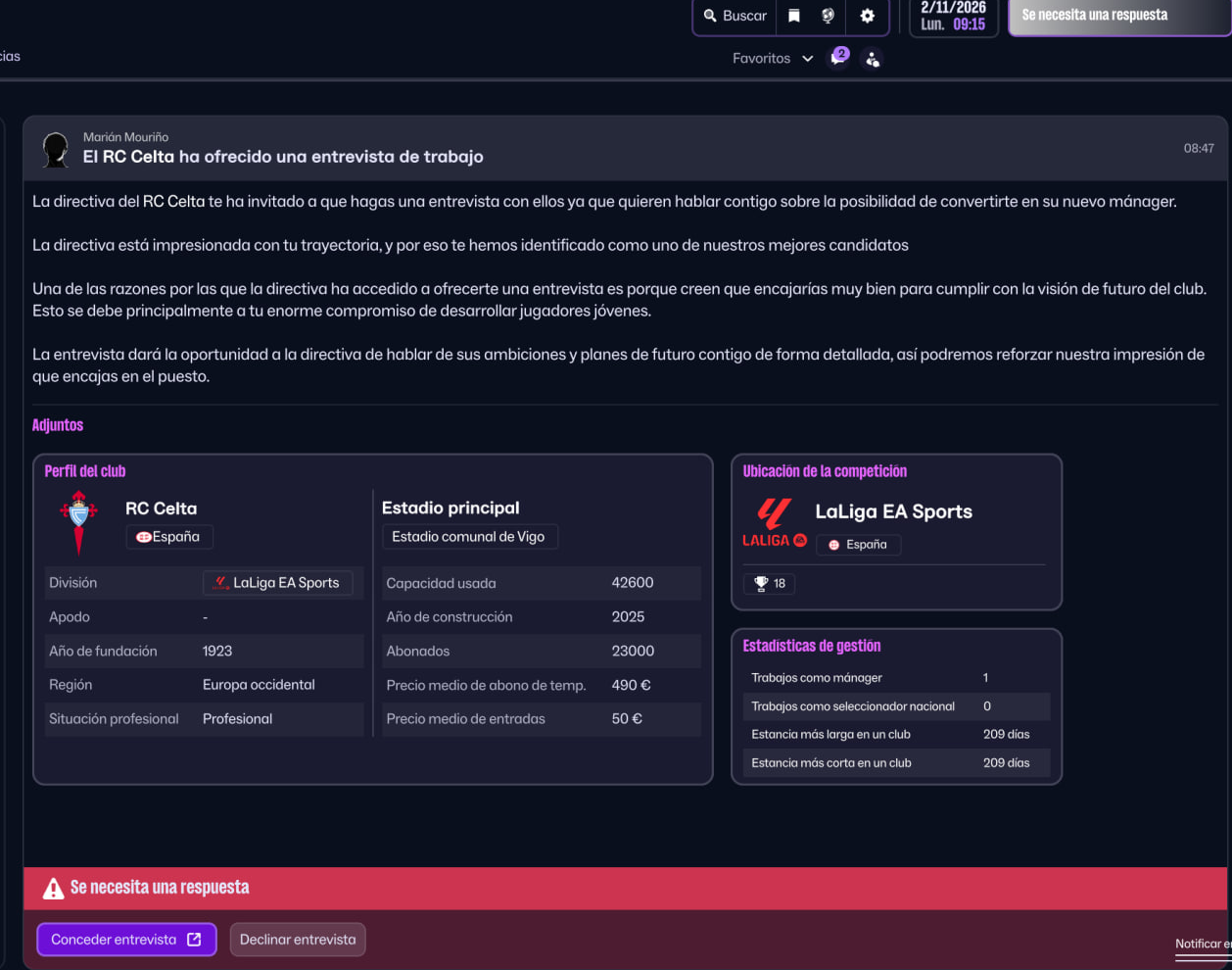Click the Perfil del club heading
Viewport: 1232px width, 970px height.
(x=85, y=471)
